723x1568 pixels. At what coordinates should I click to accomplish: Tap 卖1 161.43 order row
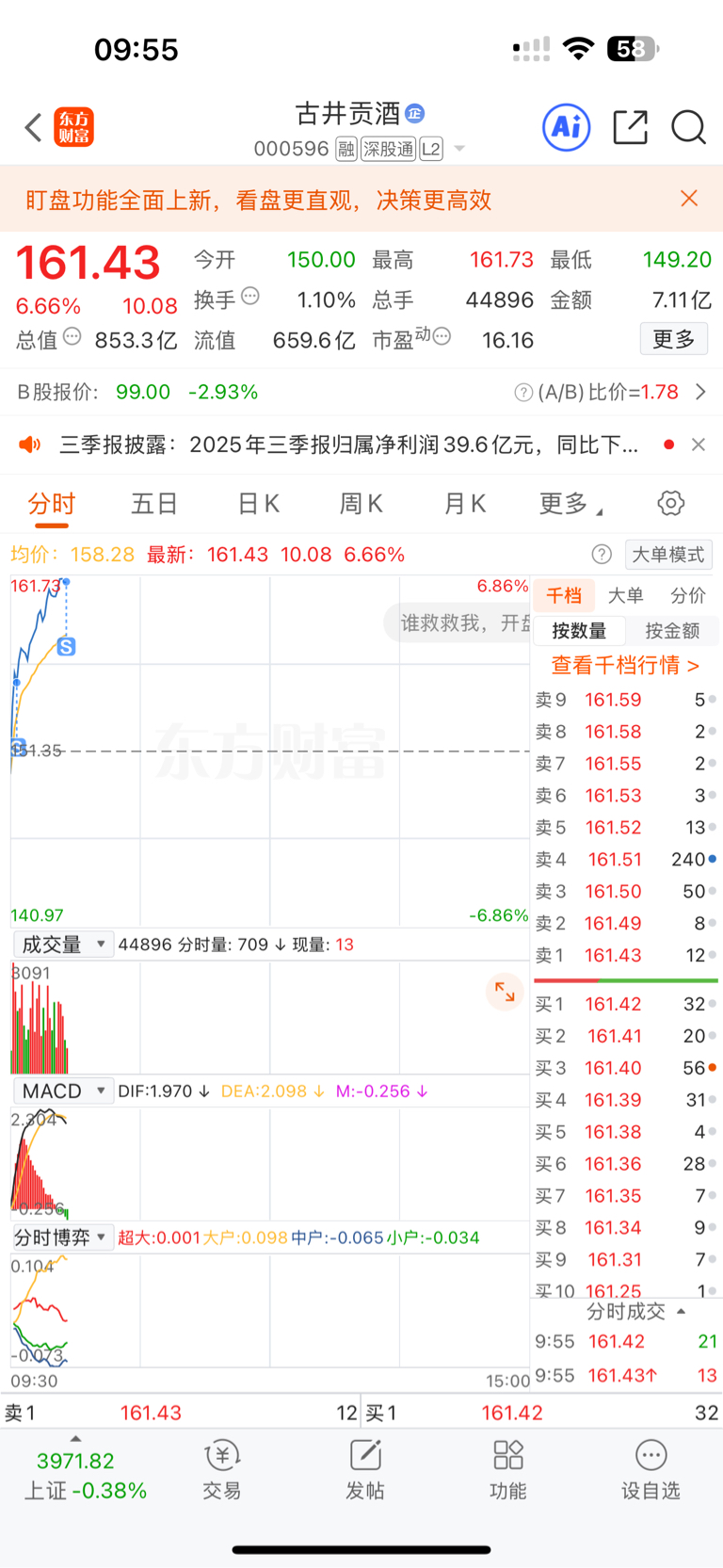[626, 955]
